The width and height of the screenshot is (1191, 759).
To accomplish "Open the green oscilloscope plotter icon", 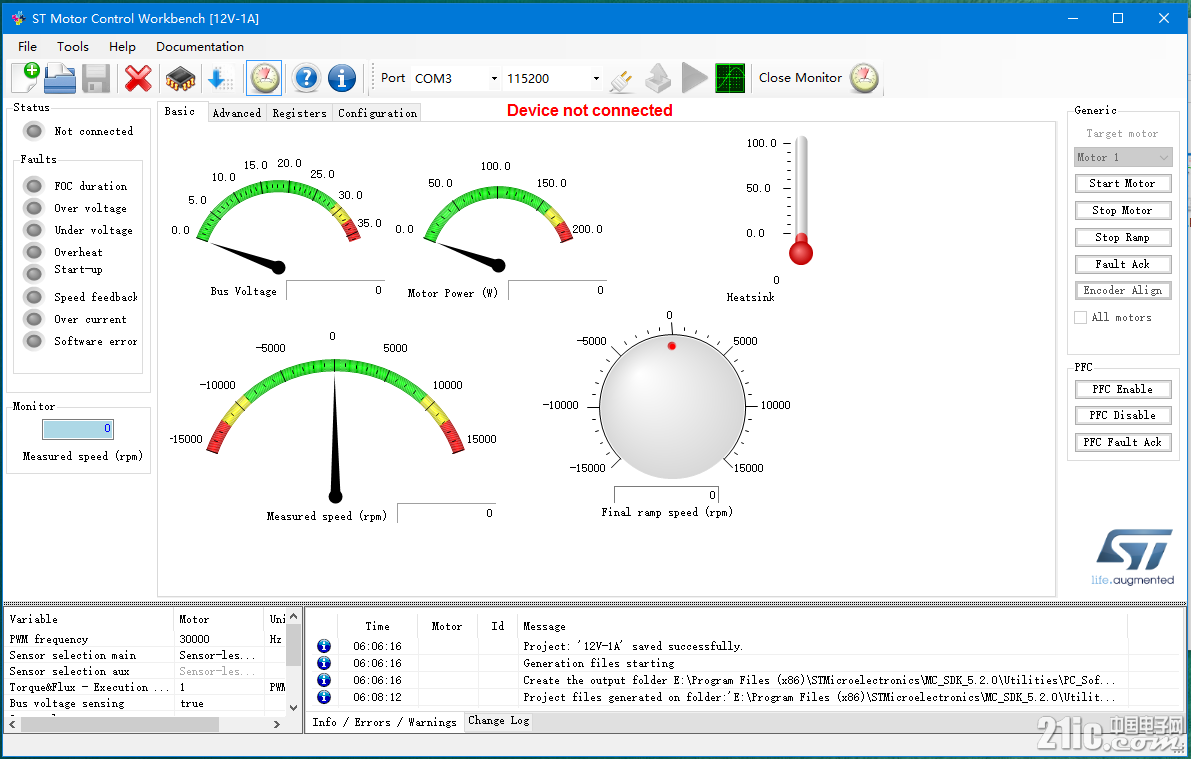I will point(730,78).
